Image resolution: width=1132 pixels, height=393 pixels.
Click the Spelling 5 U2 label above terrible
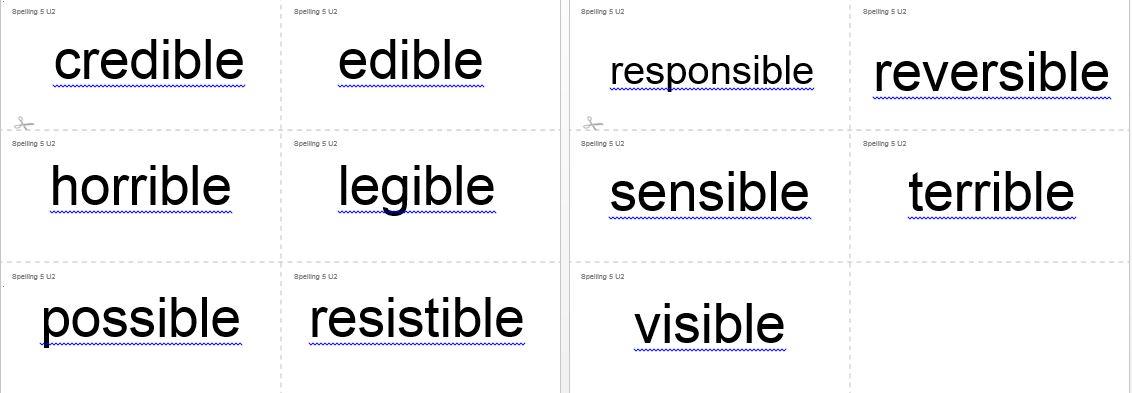(884, 144)
